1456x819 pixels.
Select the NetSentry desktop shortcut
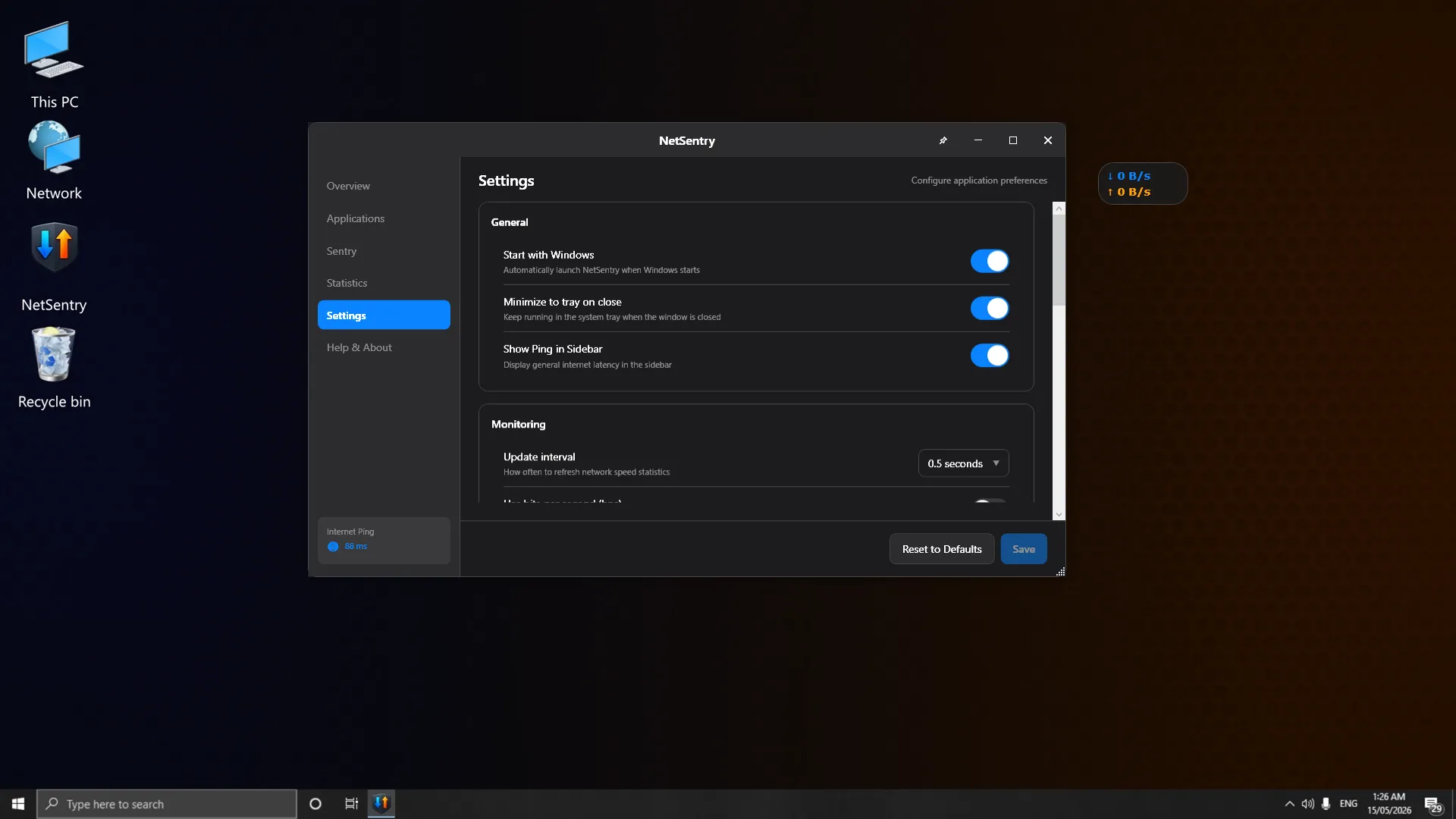pos(54,267)
